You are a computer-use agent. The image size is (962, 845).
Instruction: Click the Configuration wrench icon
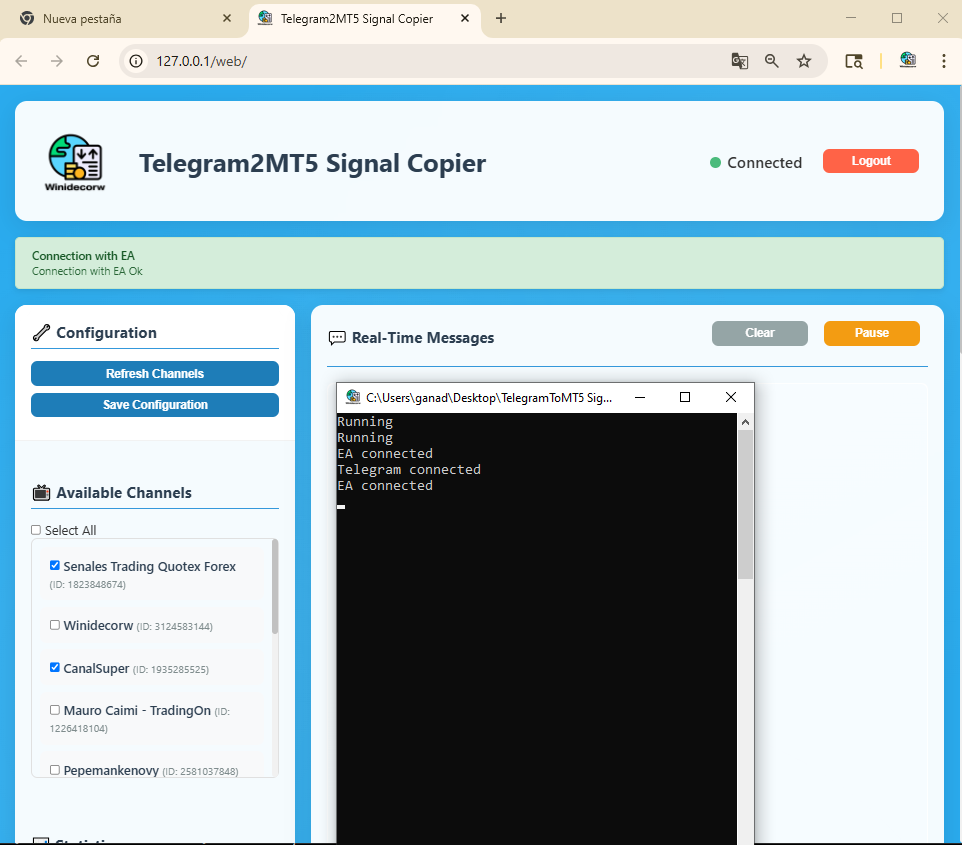[41, 333]
